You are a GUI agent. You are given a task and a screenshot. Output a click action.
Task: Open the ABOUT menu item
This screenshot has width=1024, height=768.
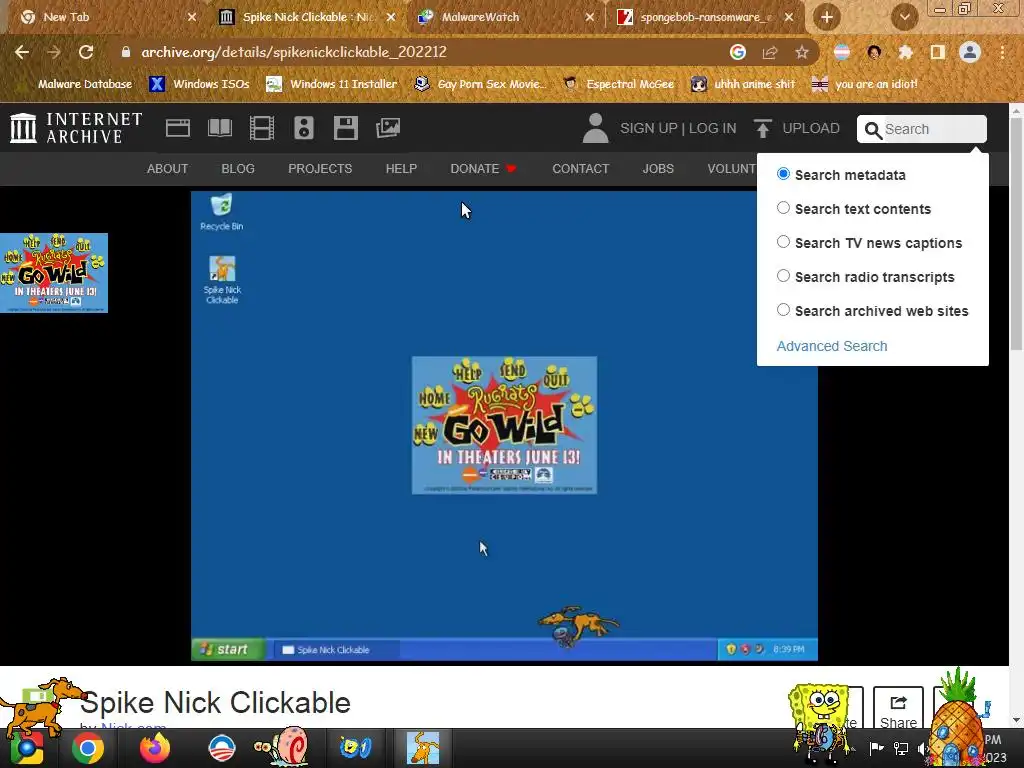coord(167,168)
